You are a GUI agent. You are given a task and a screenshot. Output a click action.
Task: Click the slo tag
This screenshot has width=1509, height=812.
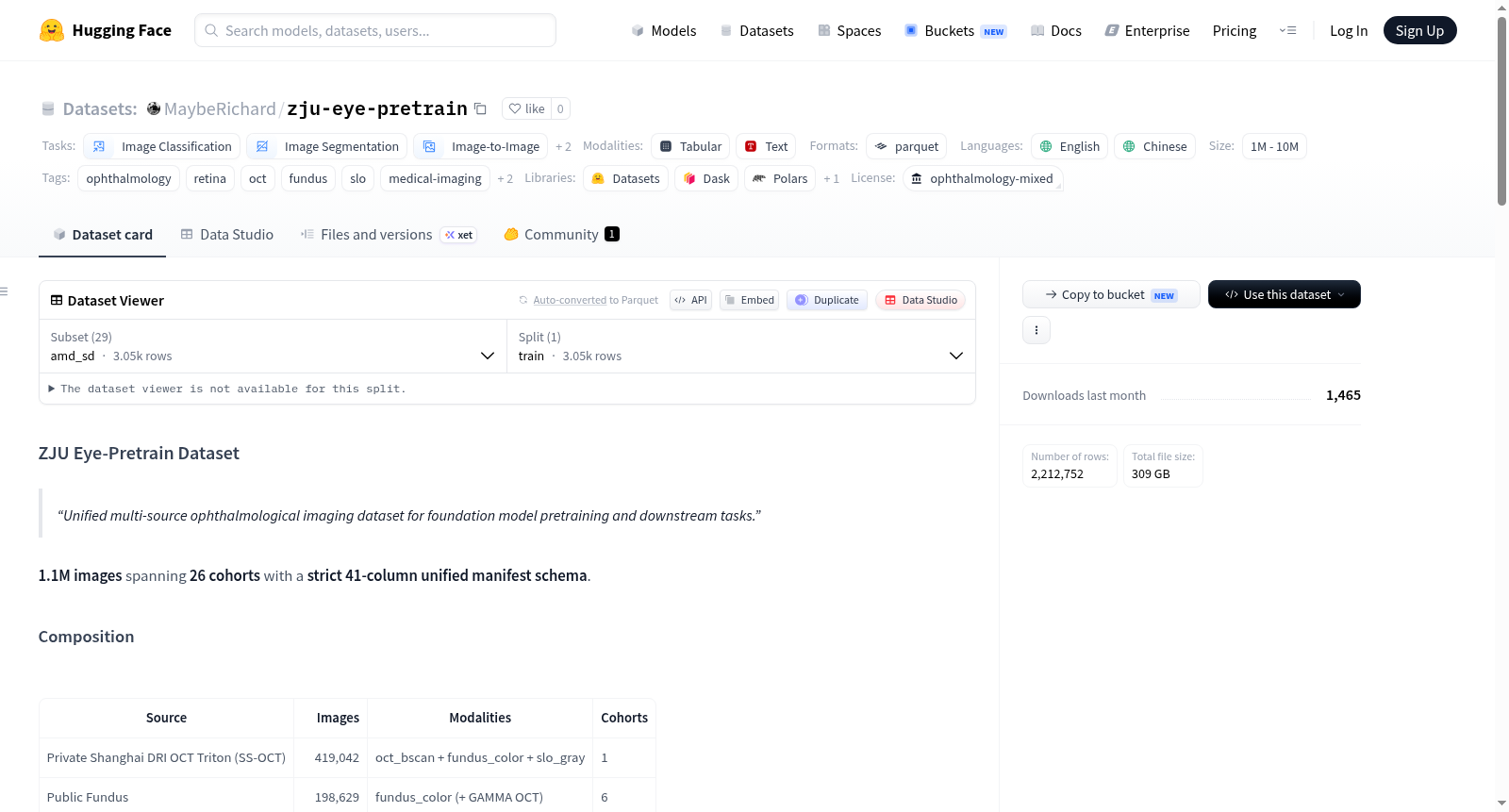click(357, 178)
